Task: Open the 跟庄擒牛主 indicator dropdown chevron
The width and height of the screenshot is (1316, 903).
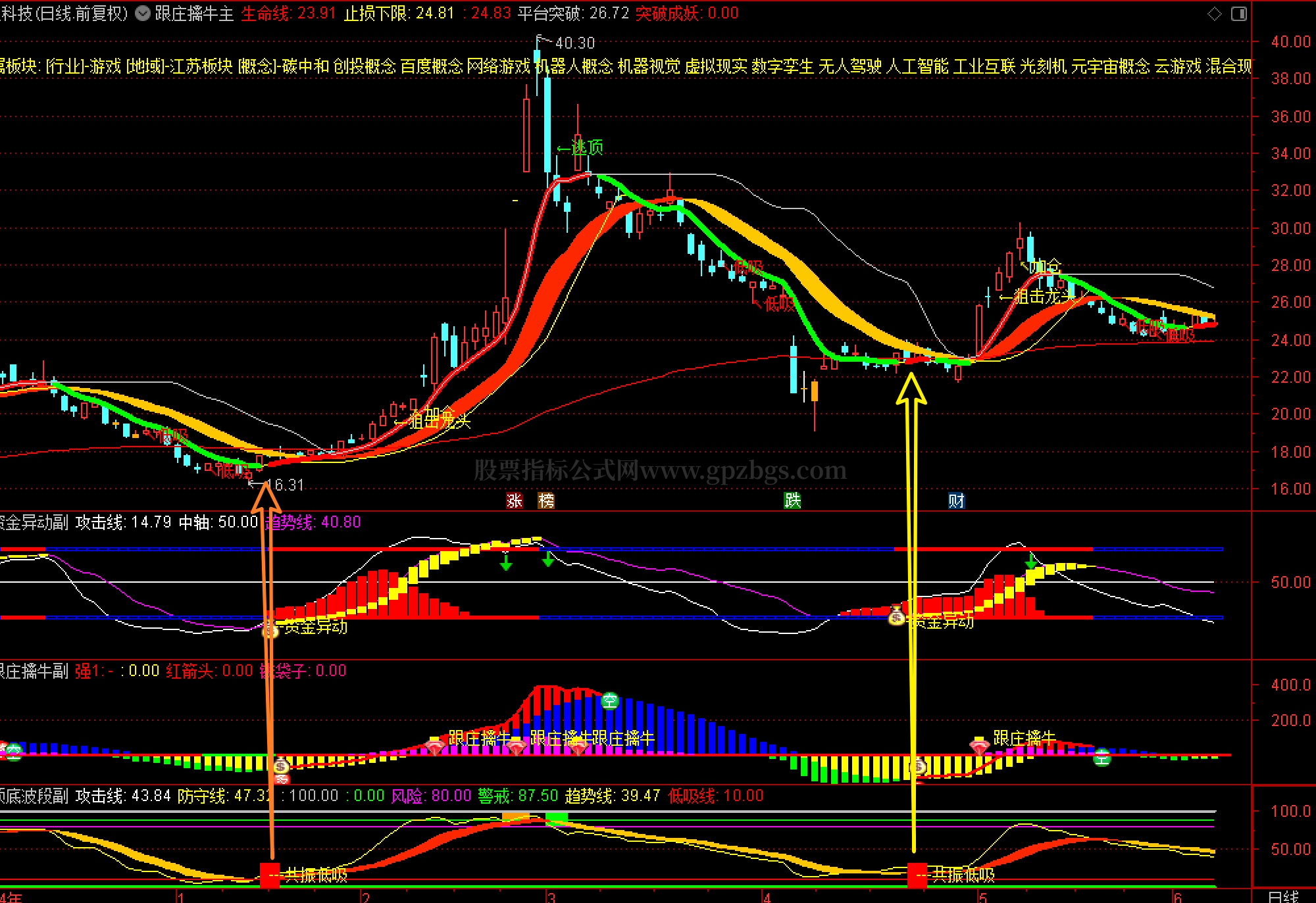Action: pos(143,13)
